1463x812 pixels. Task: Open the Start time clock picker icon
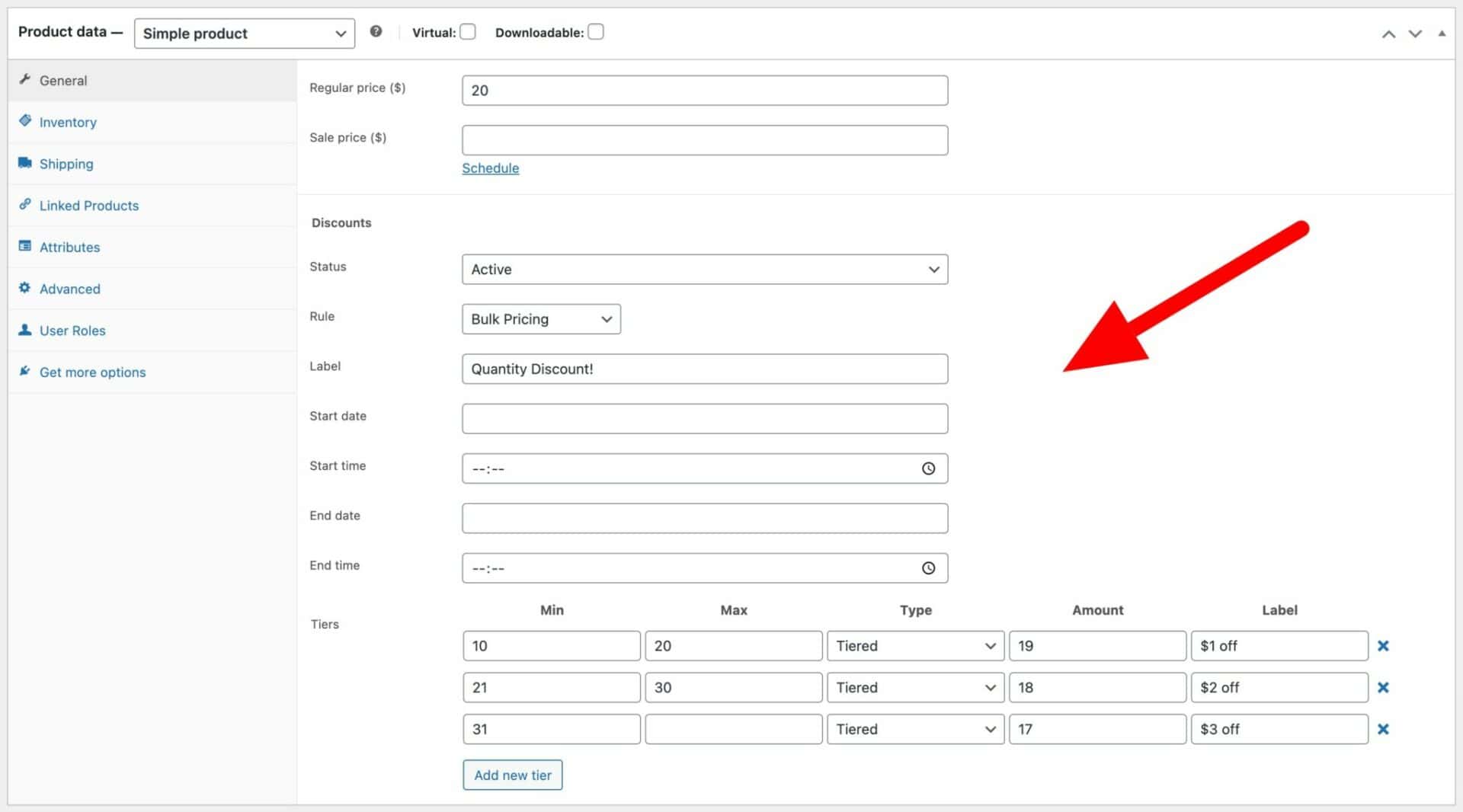[928, 468]
